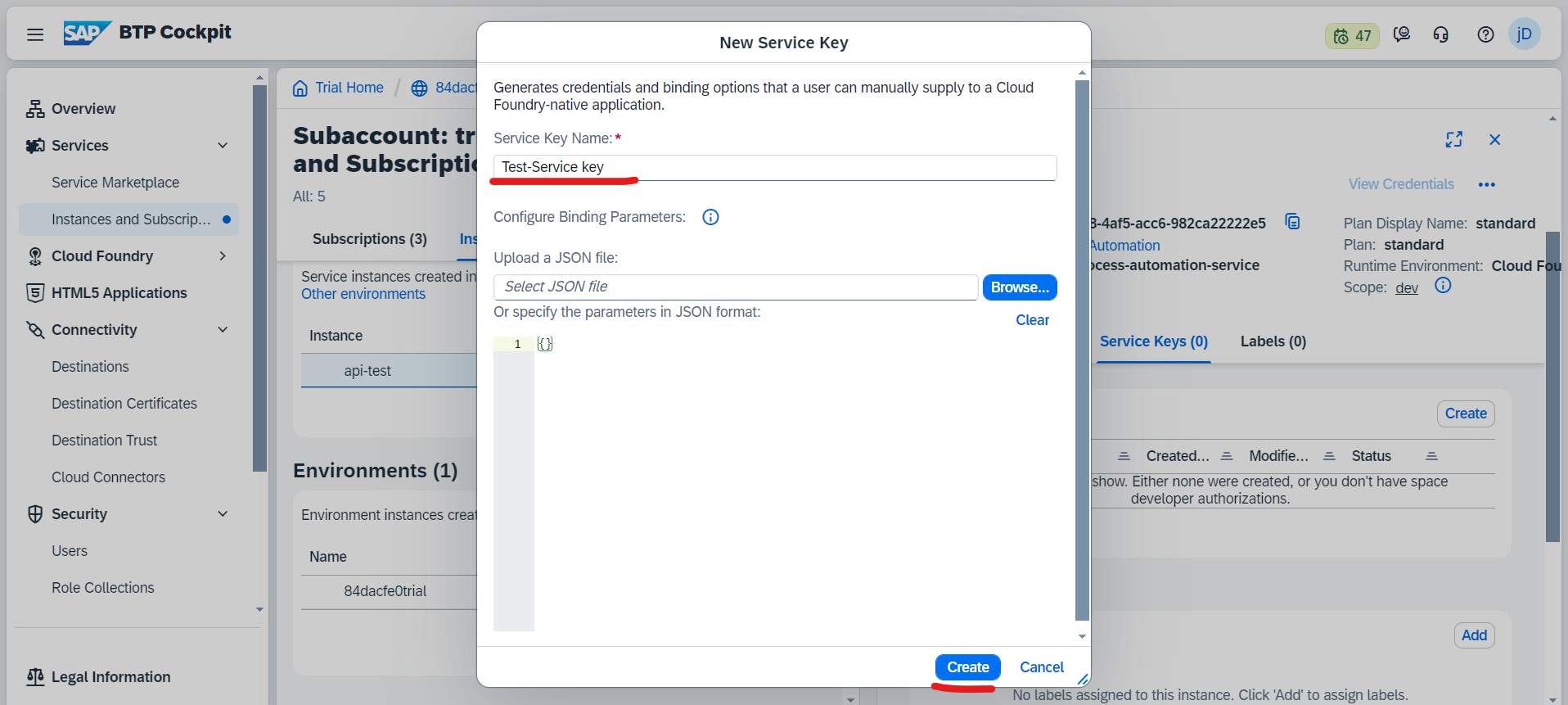This screenshot has width=1568, height=705.
Task: Click the Connectivity plug icon
Action: [35, 330]
